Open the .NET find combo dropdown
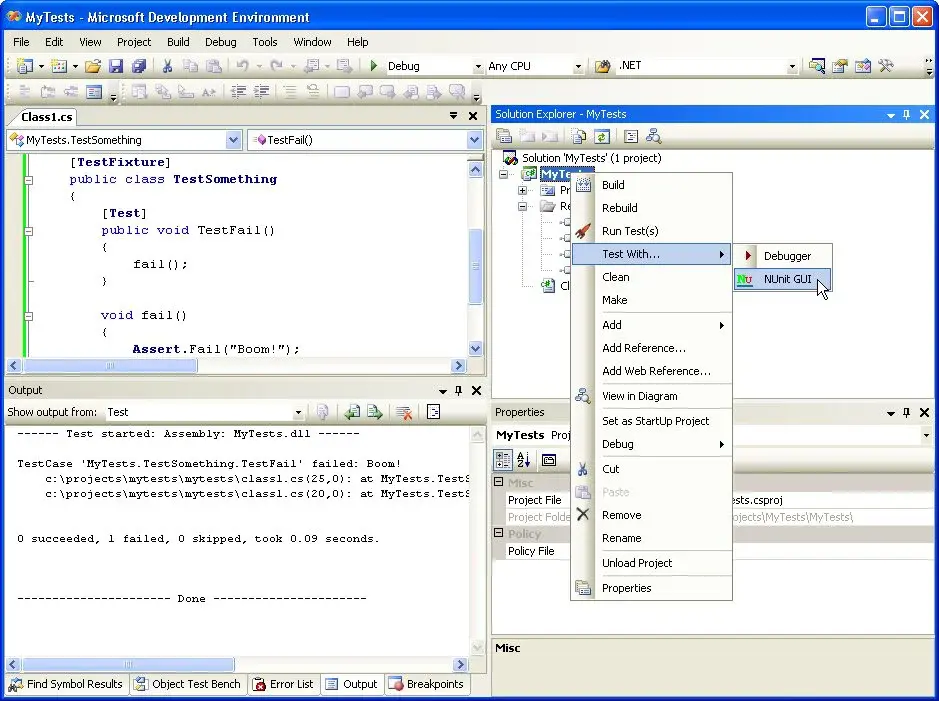This screenshot has width=939, height=701. [792, 66]
